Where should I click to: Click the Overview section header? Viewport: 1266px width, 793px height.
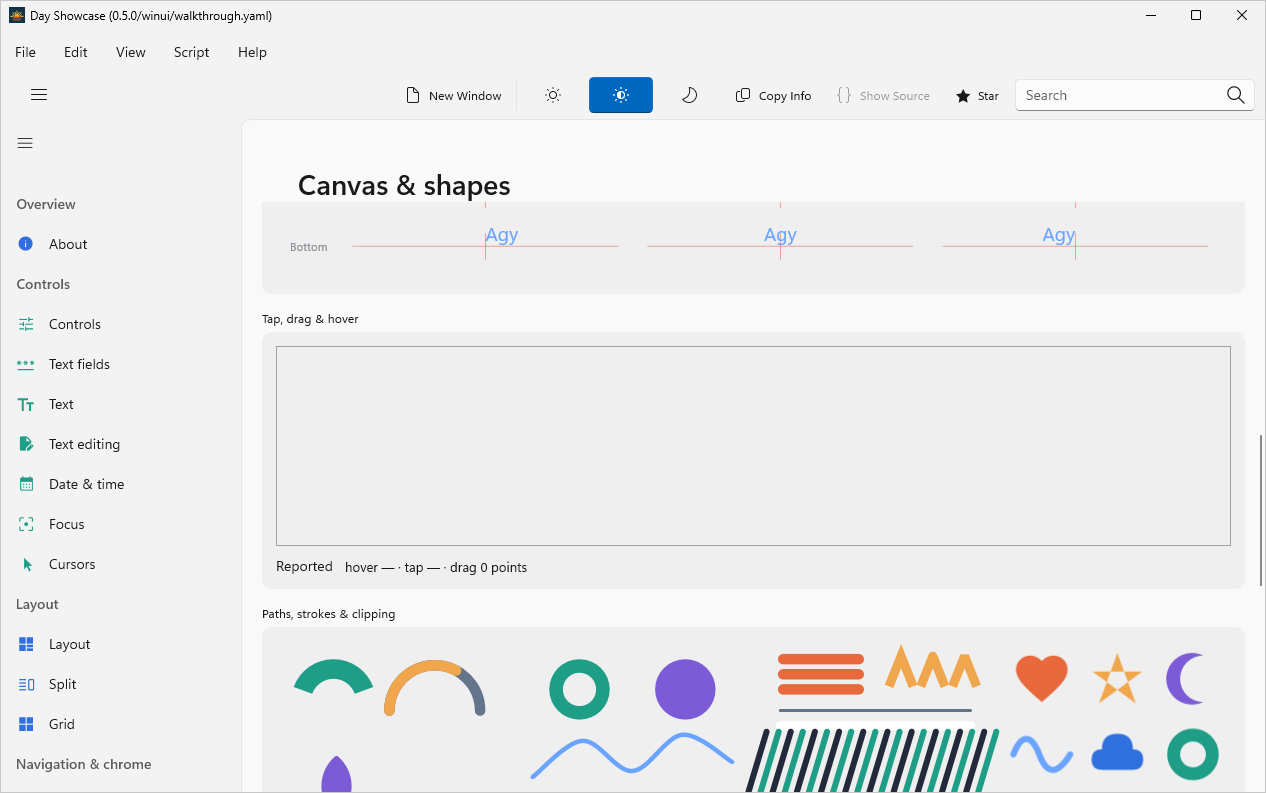point(46,204)
